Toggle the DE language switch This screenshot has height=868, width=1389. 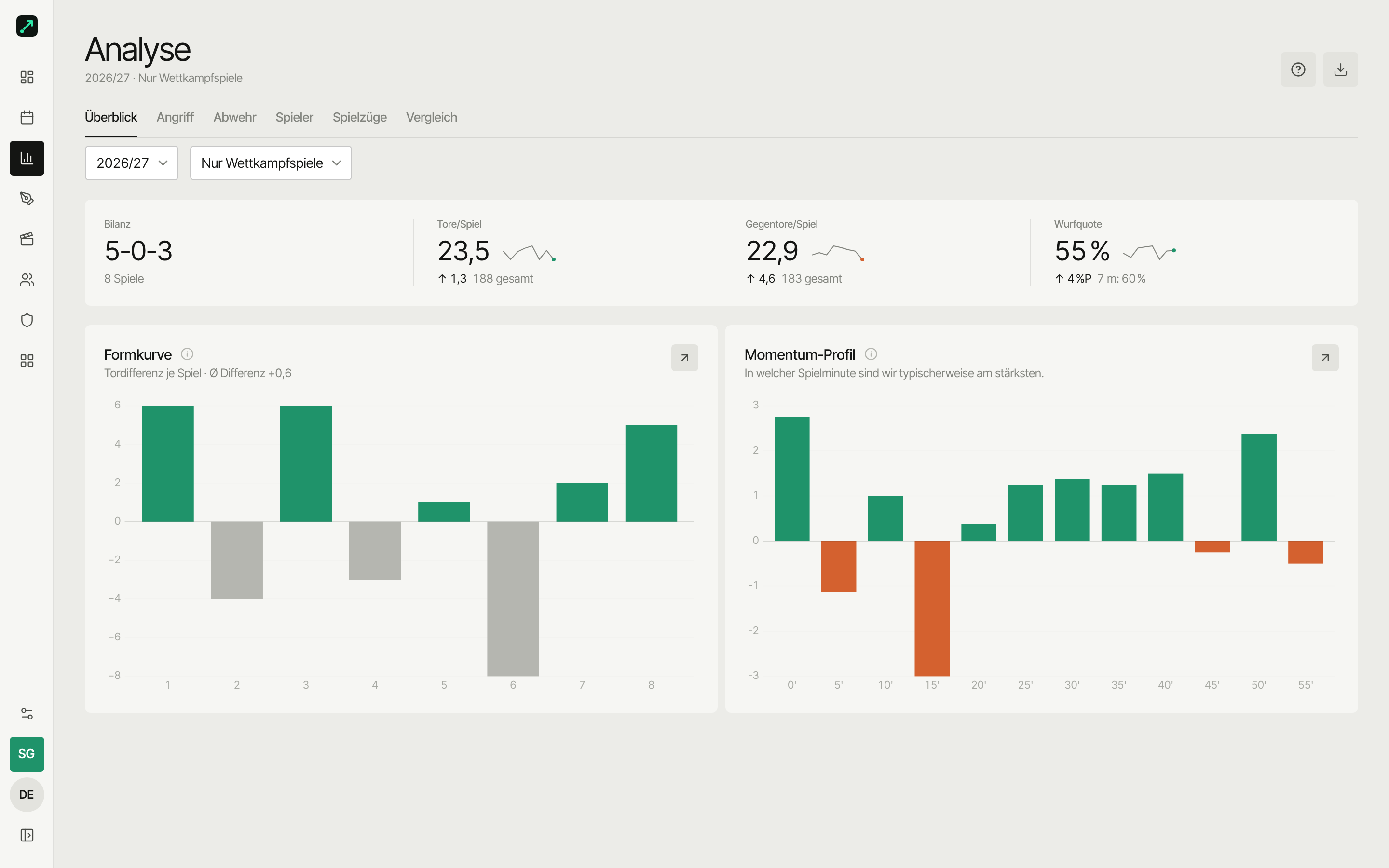27,795
